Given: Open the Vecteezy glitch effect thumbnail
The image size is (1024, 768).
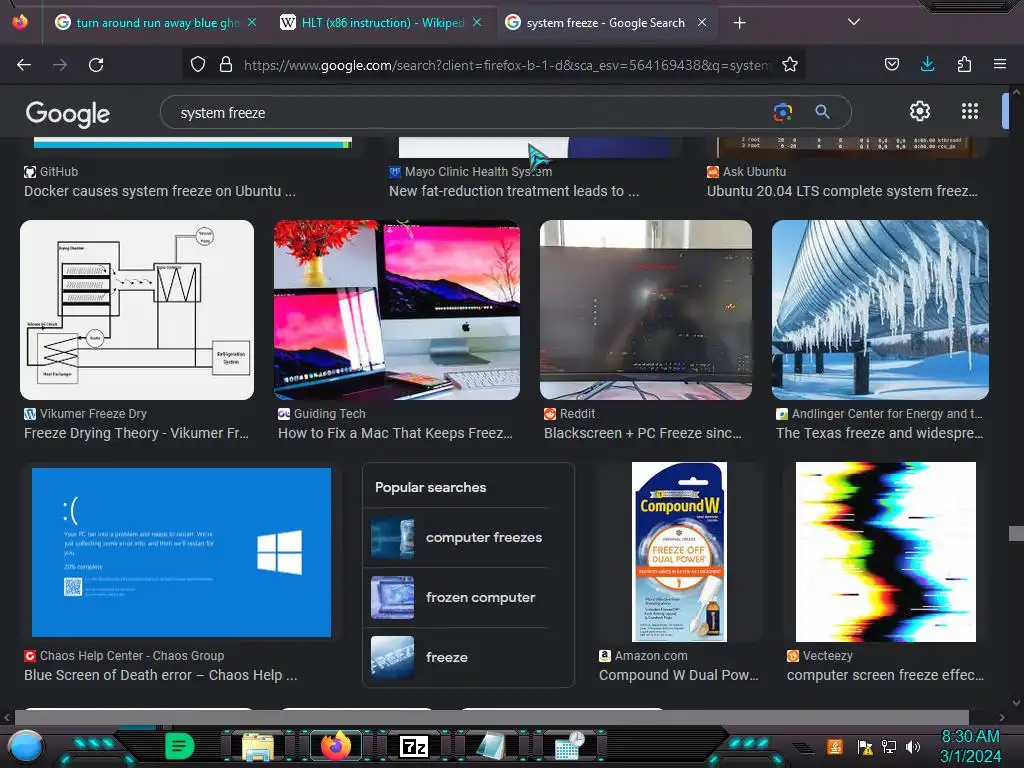Looking at the screenshot, I should [886, 552].
